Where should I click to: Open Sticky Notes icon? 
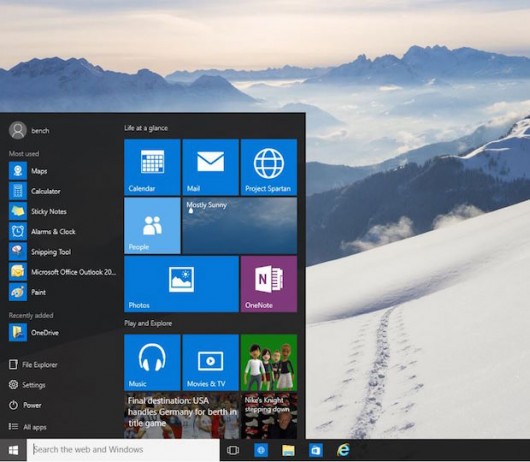pos(18,211)
